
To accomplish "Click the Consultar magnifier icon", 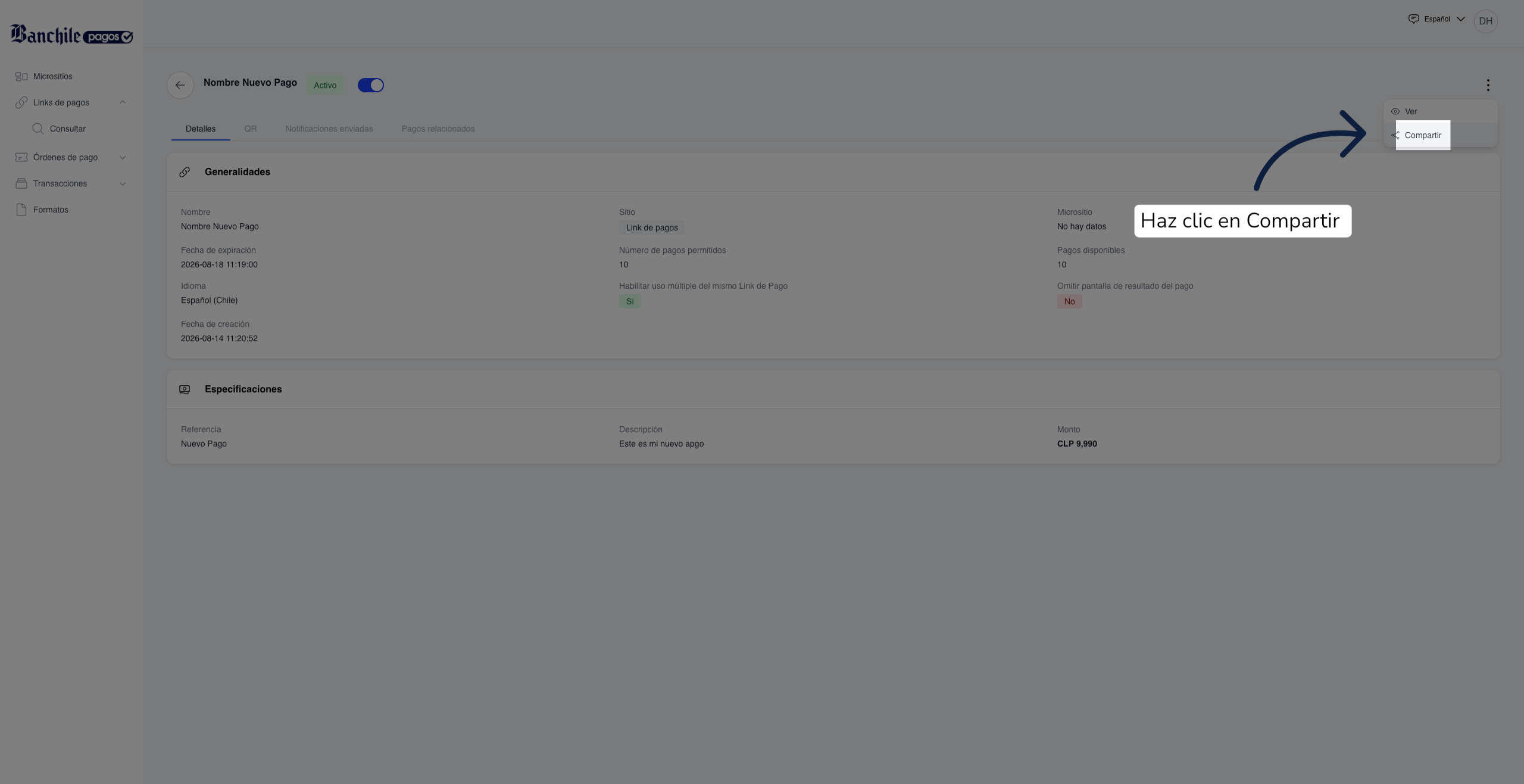I will pos(38,129).
